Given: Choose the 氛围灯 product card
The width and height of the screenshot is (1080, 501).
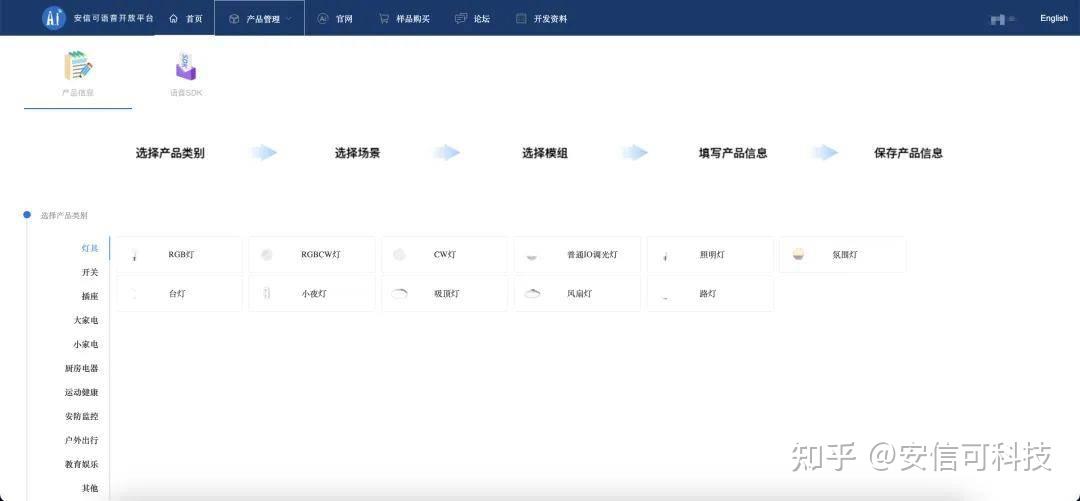Looking at the screenshot, I should pyautogui.click(x=842, y=254).
